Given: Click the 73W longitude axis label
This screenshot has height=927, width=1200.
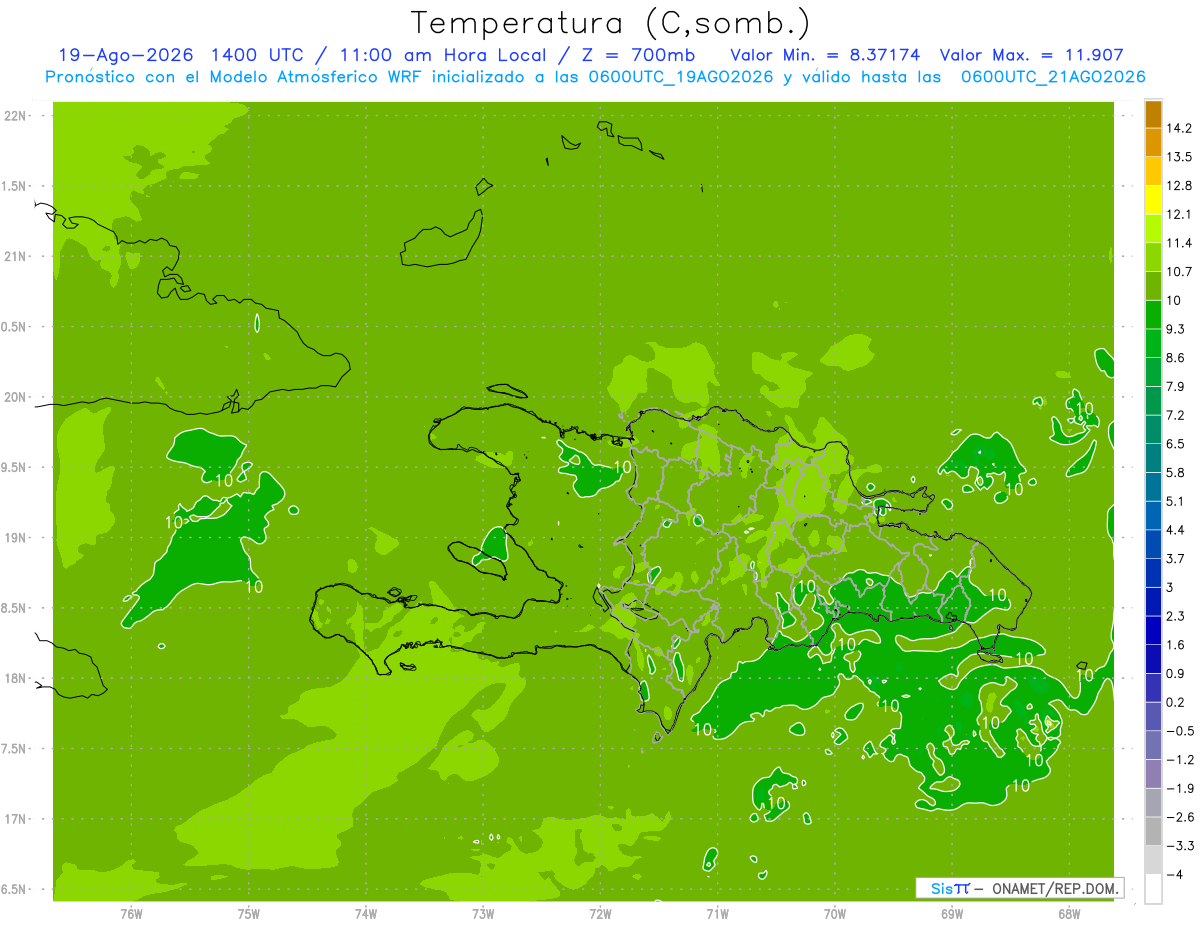Looking at the screenshot, I should pyautogui.click(x=483, y=914).
